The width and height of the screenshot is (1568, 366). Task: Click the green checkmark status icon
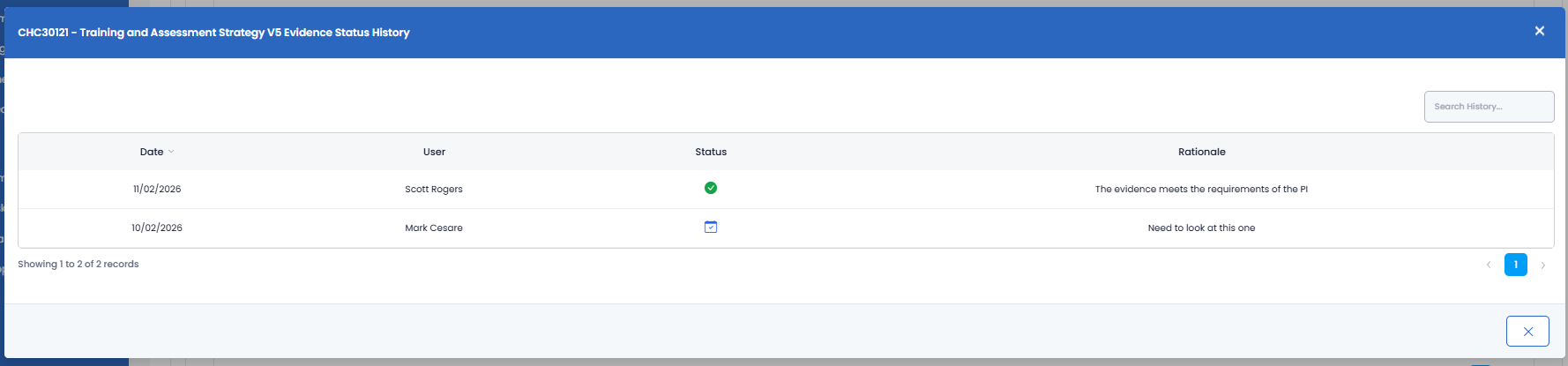(711, 188)
